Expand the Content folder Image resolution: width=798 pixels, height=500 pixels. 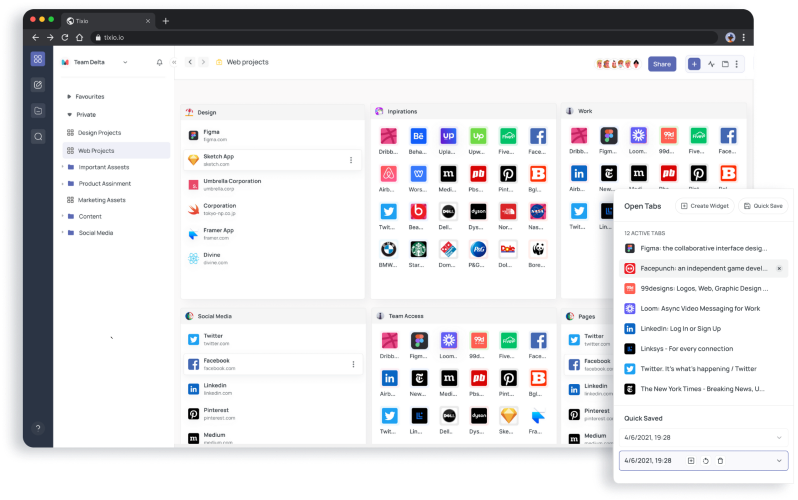[63, 216]
